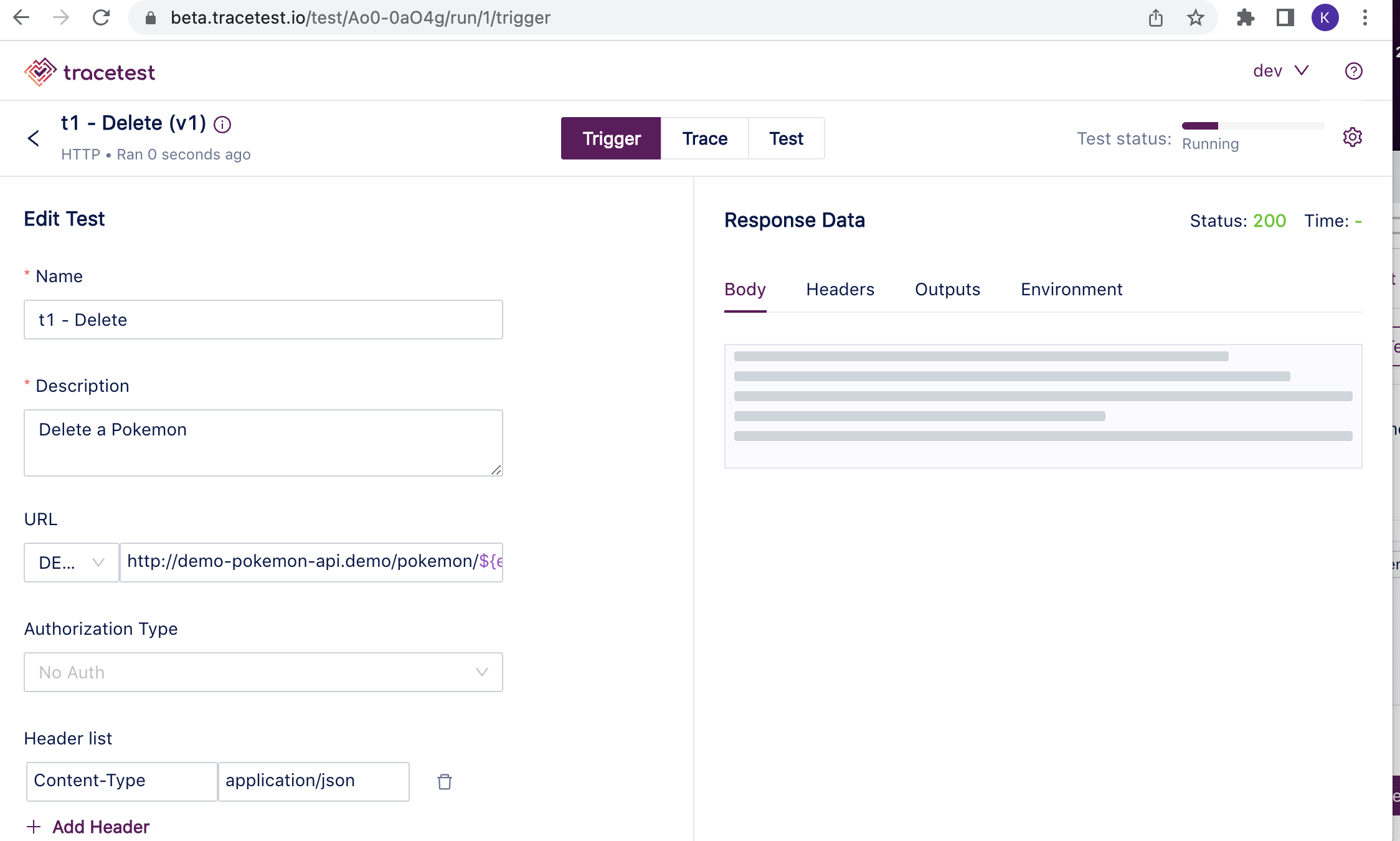Image resolution: width=1400 pixels, height=841 pixels.
Task: Click the URL input field
Action: [311, 563]
